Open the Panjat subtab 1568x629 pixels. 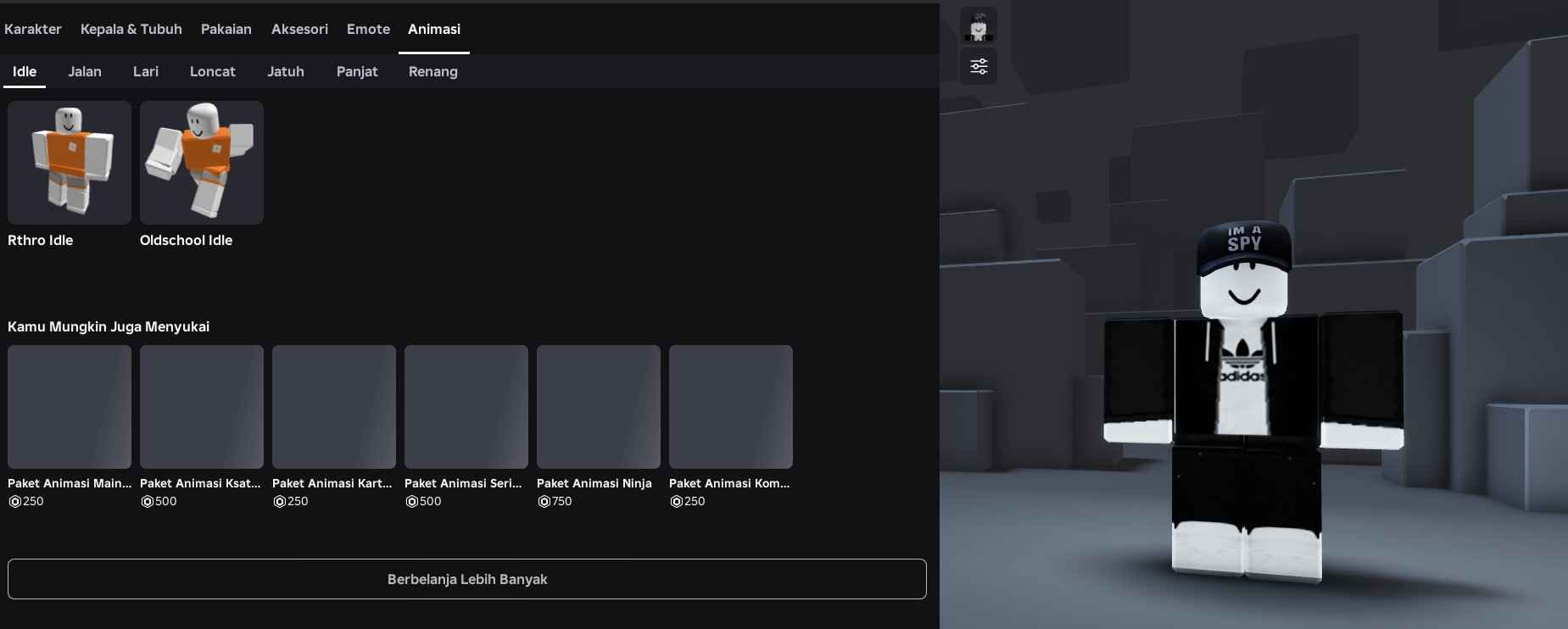point(357,71)
